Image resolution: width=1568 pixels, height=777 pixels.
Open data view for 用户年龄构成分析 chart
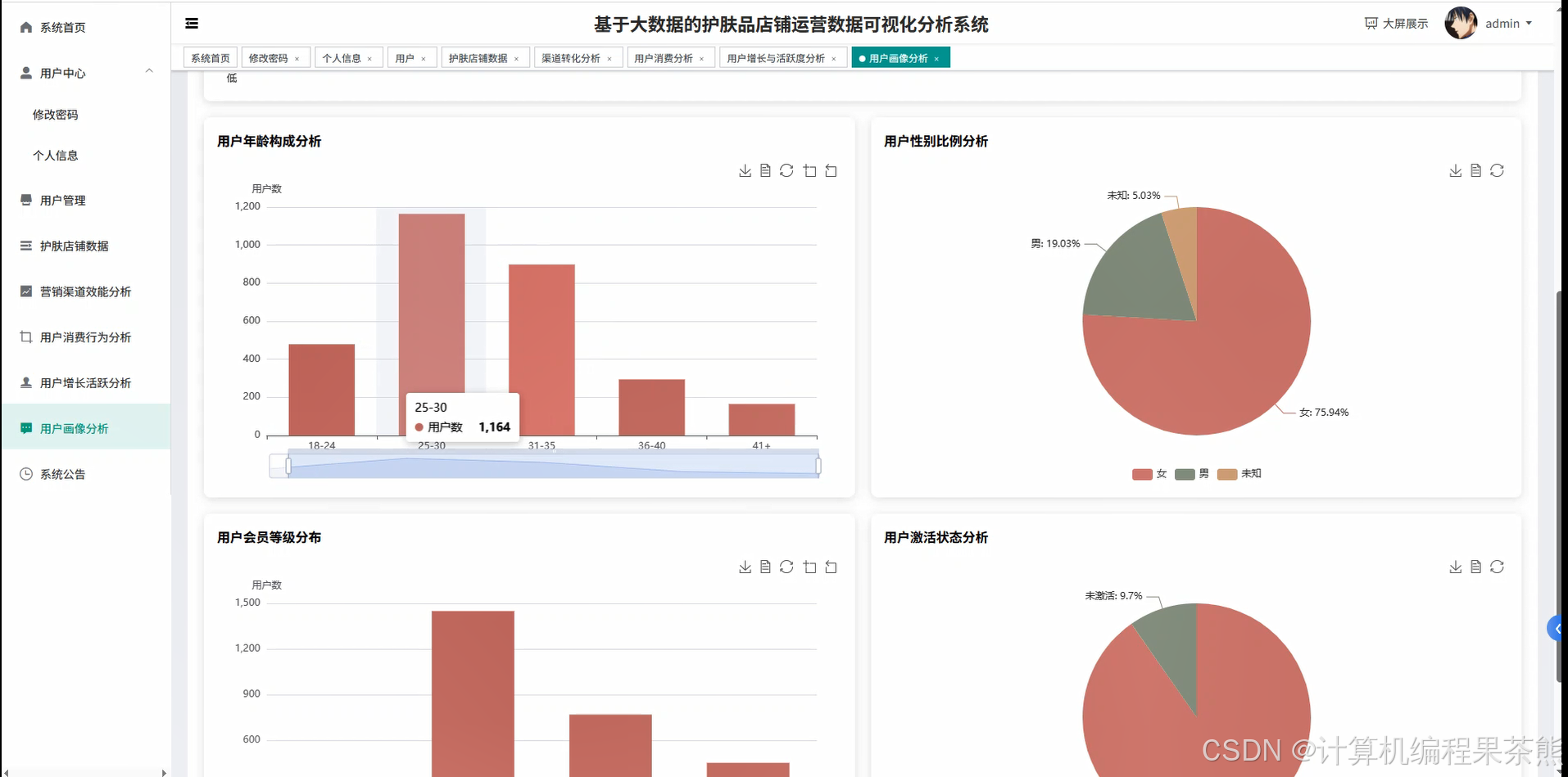click(x=765, y=170)
